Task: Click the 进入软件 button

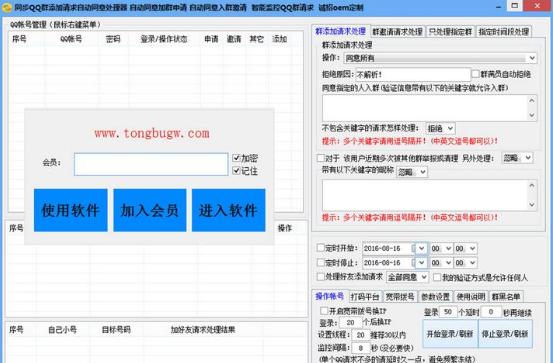Action: pos(229,210)
